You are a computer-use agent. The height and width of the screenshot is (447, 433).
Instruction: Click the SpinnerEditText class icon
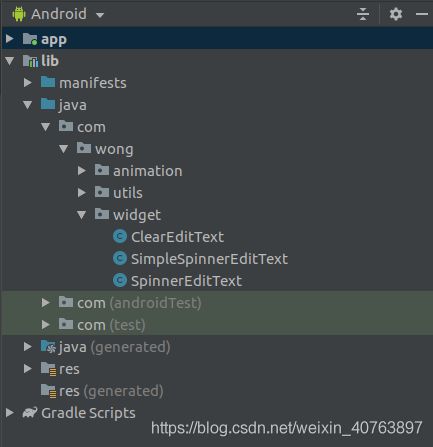tap(120, 281)
